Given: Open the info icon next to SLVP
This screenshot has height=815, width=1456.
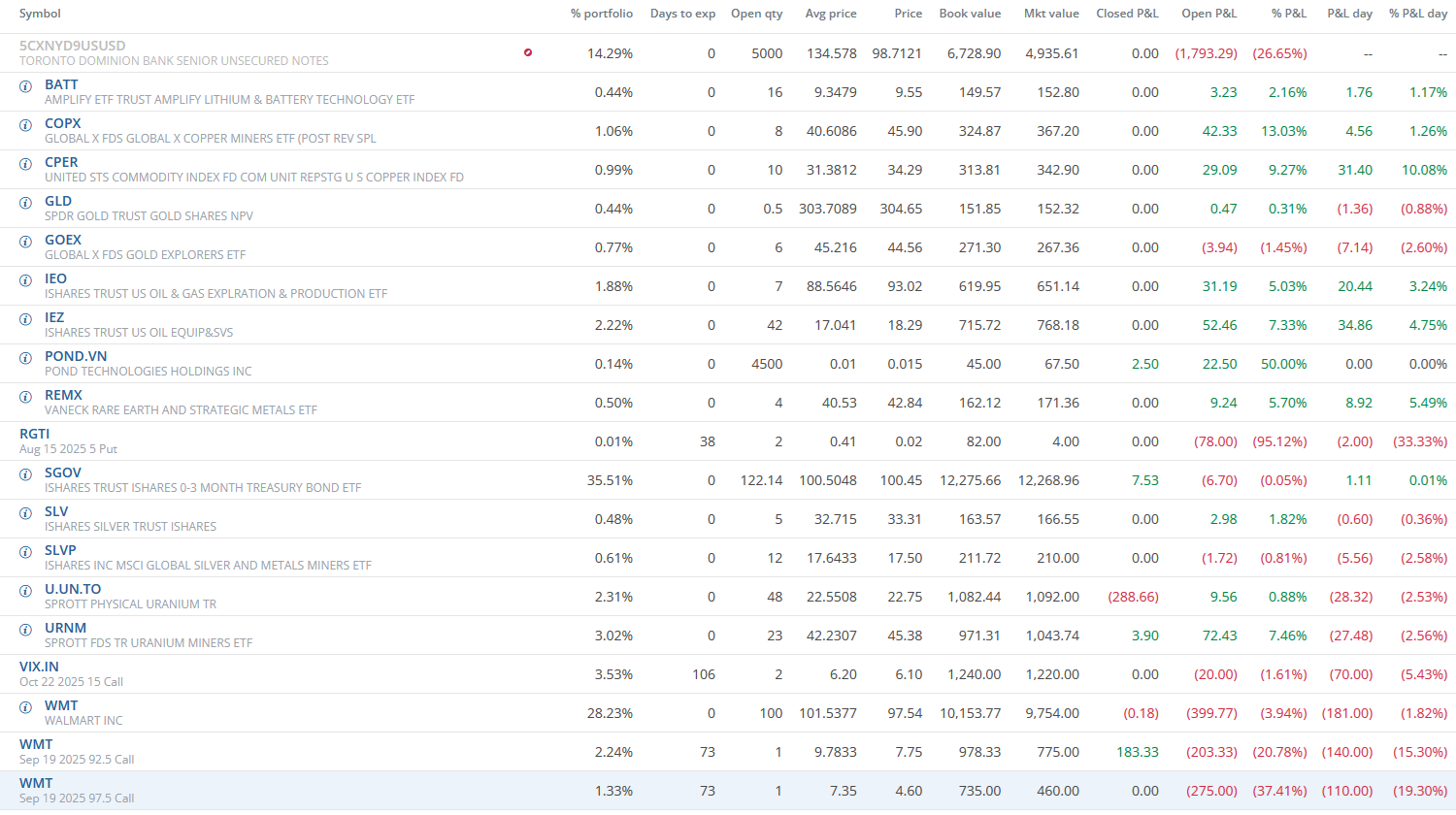Looking at the screenshot, I should pyautogui.click(x=26, y=552).
